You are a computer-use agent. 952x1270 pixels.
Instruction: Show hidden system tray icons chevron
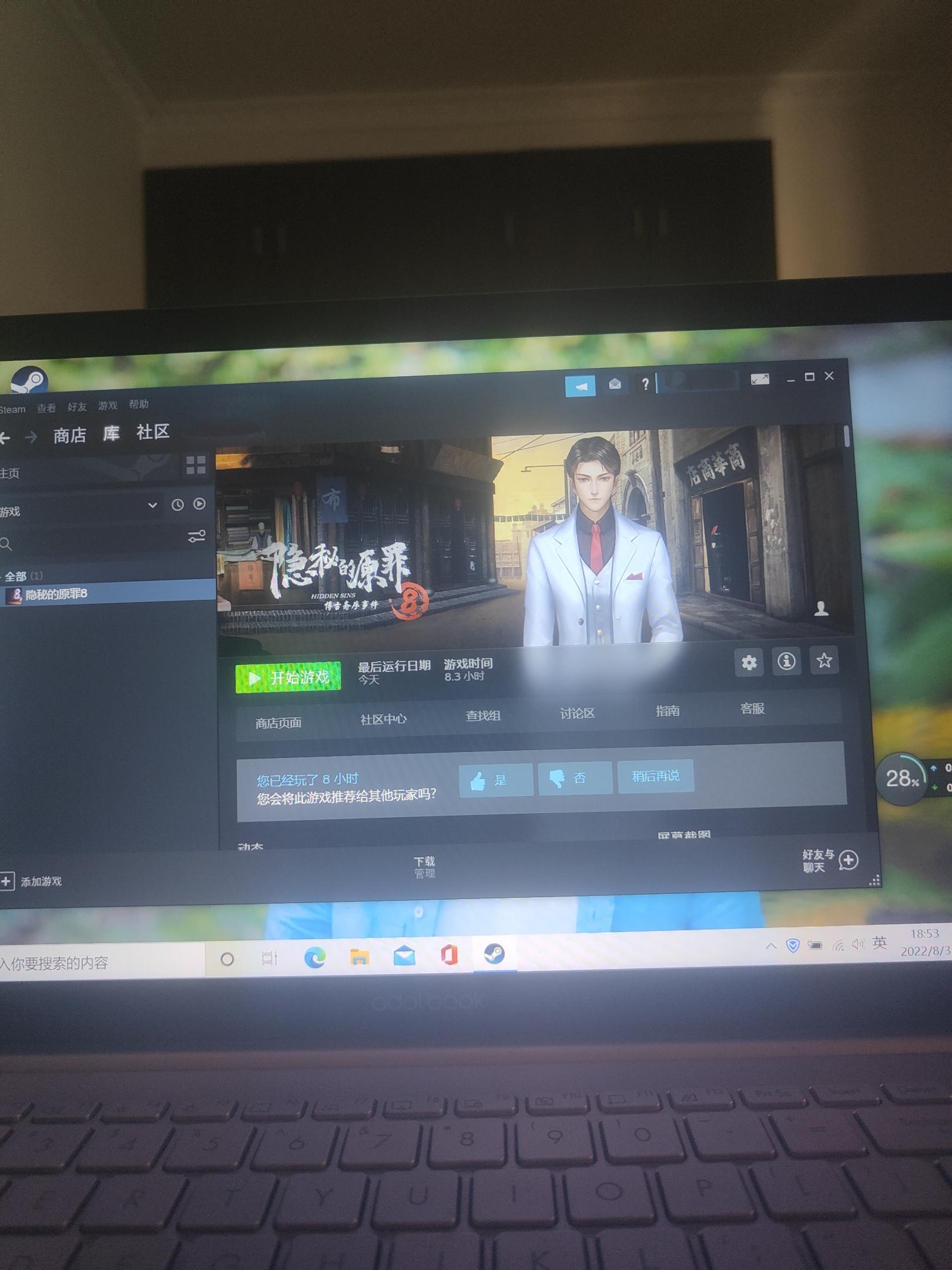[771, 946]
